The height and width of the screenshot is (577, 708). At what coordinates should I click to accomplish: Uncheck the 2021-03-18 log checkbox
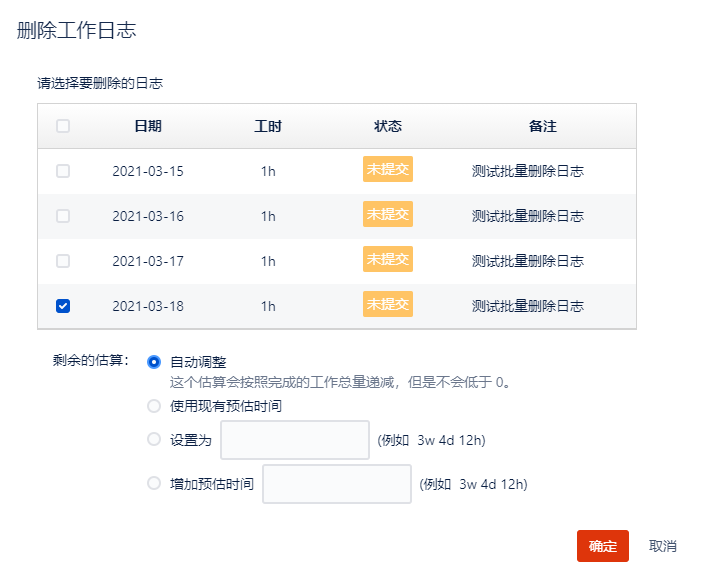tap(63, 306)
